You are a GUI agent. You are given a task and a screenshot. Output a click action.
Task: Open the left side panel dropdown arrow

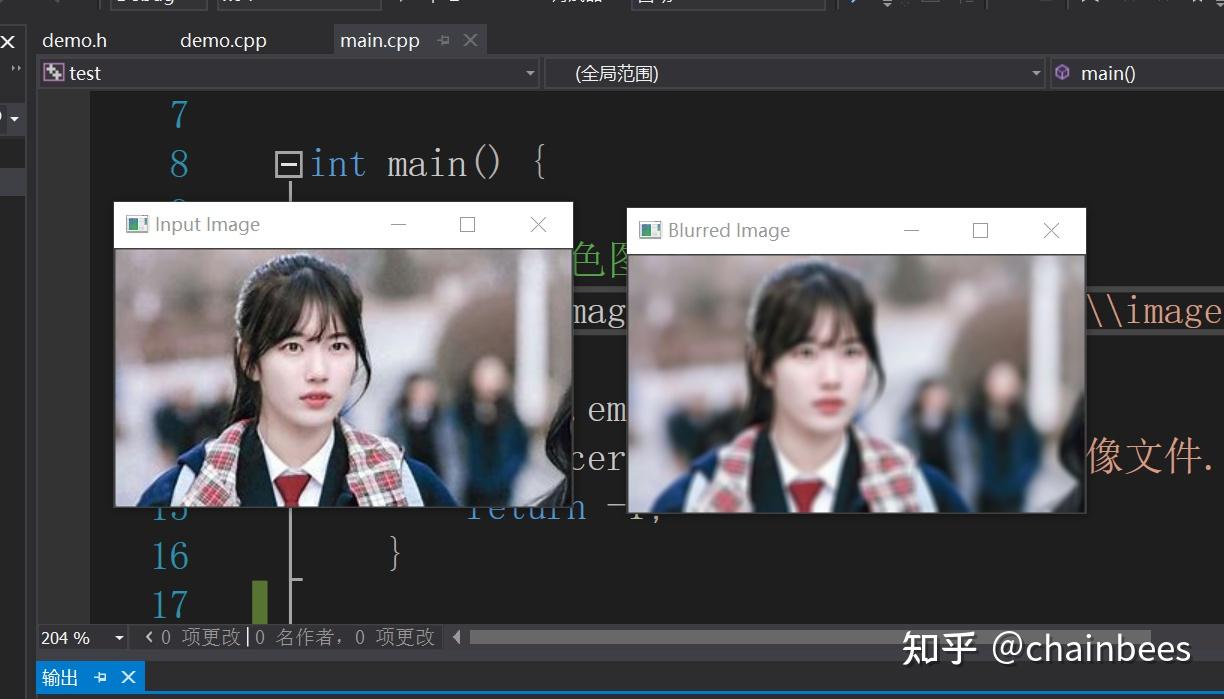coord(15,118)
